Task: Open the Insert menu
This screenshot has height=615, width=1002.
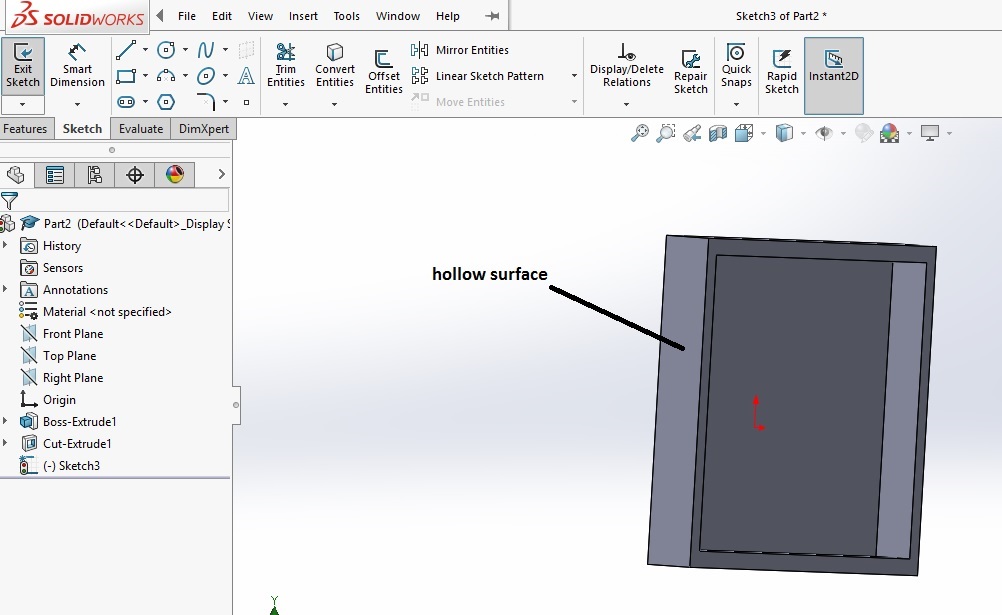Action: coord(303,16)
